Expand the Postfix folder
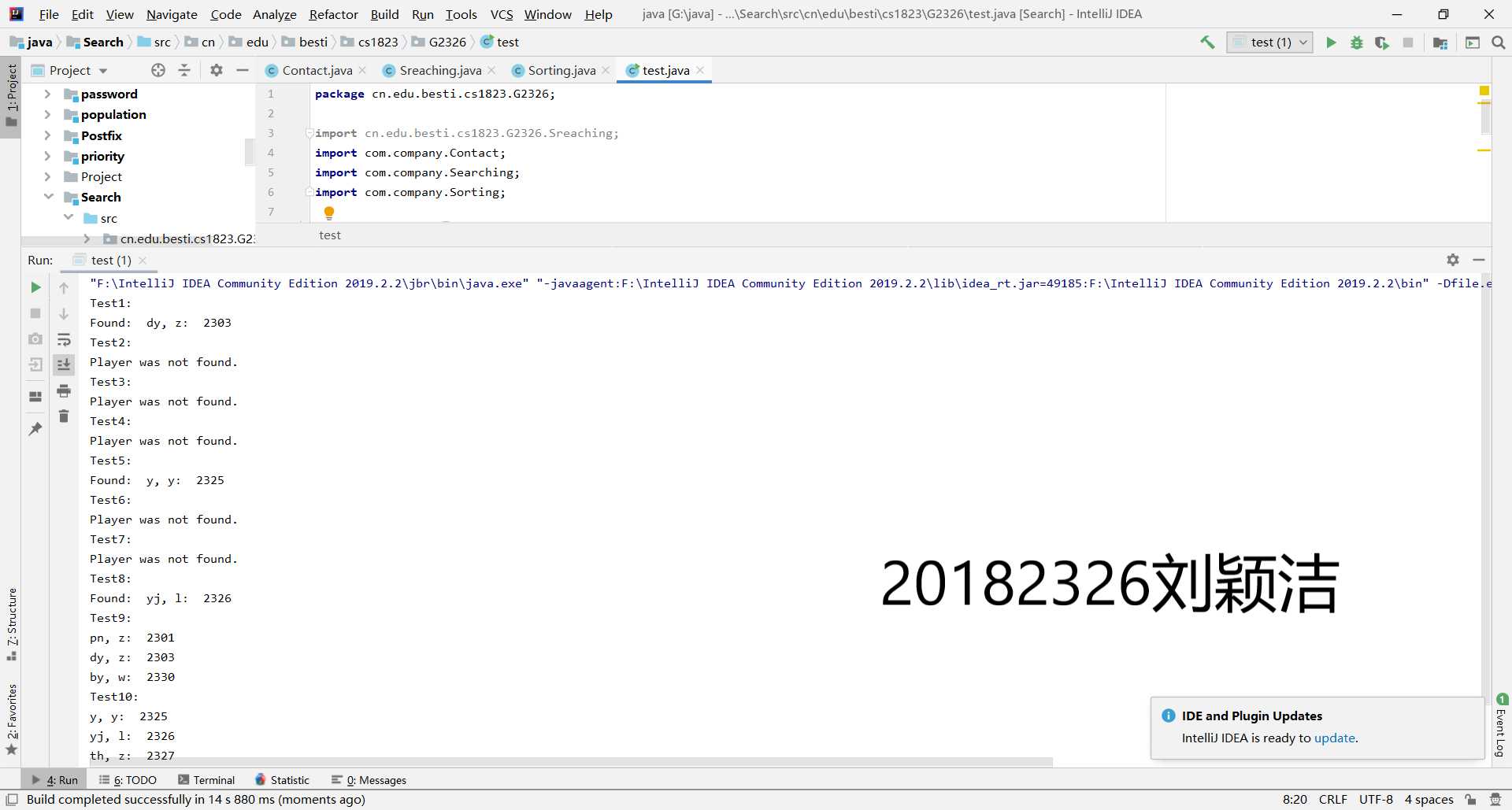The image size is (1512, 810). click(x=47, y=135)
